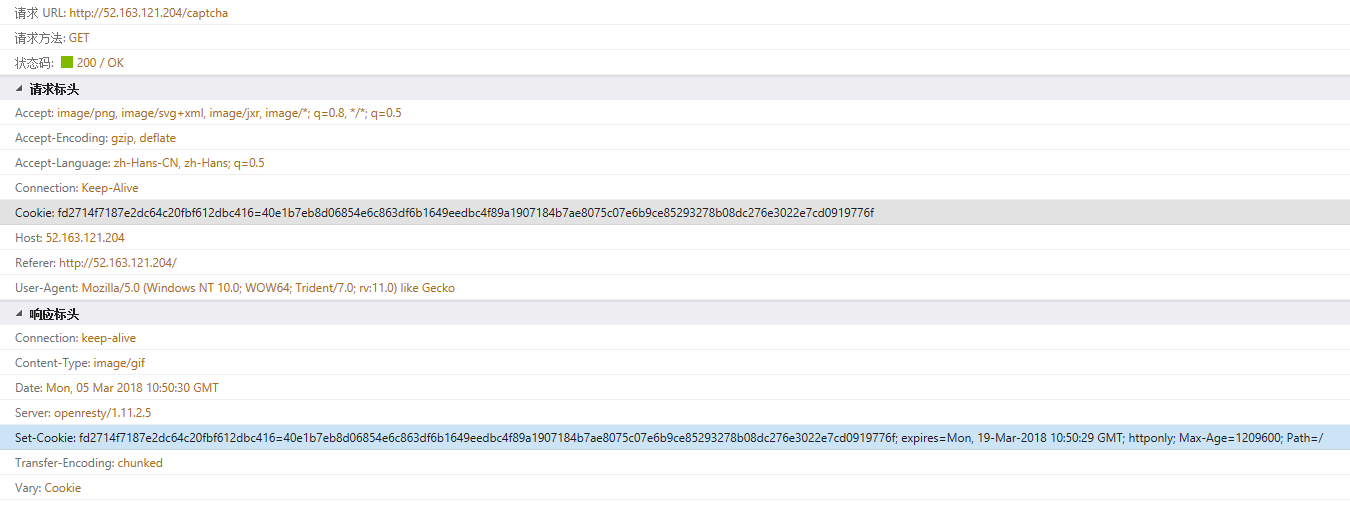Viewport: 1350px width, 508px height.
Task: Select the 200 / OK status text
Action: tap(100, 63)
